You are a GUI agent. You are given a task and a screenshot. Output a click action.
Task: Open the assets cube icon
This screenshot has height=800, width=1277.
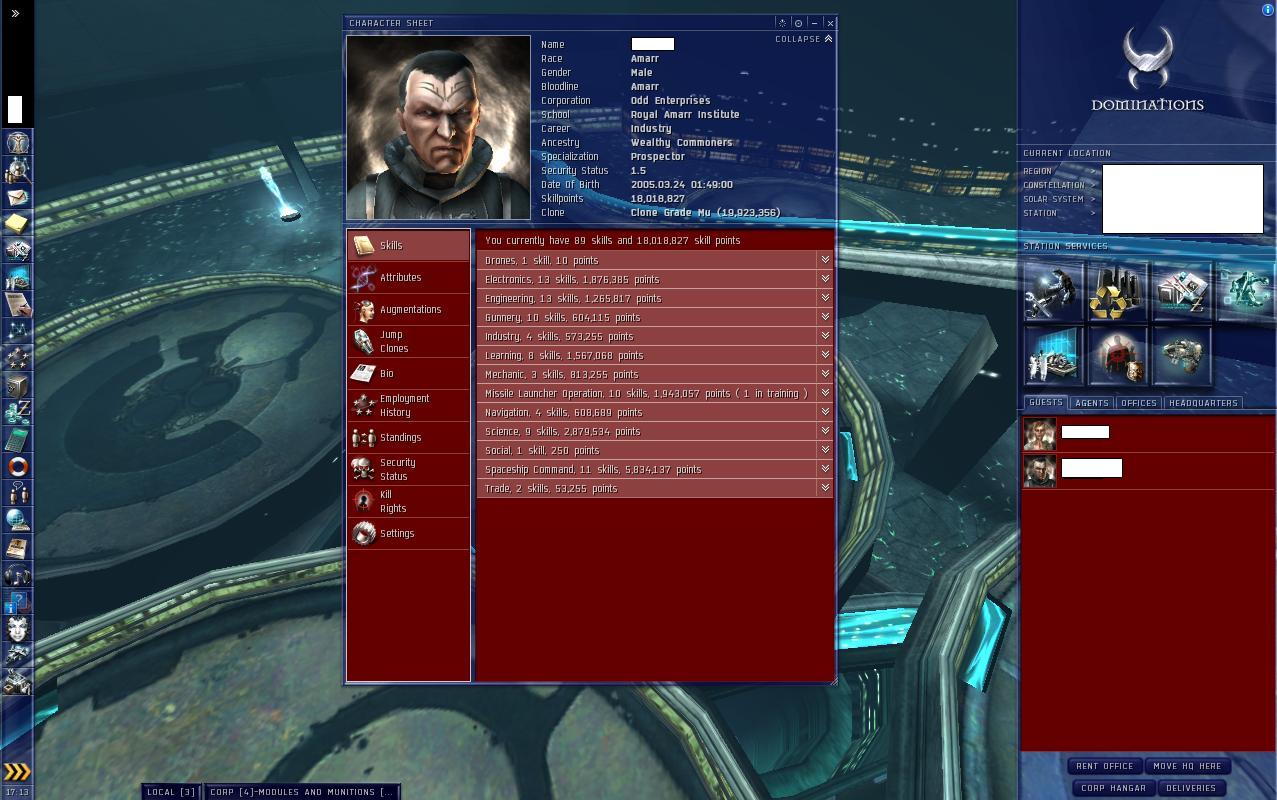point(17,385)
